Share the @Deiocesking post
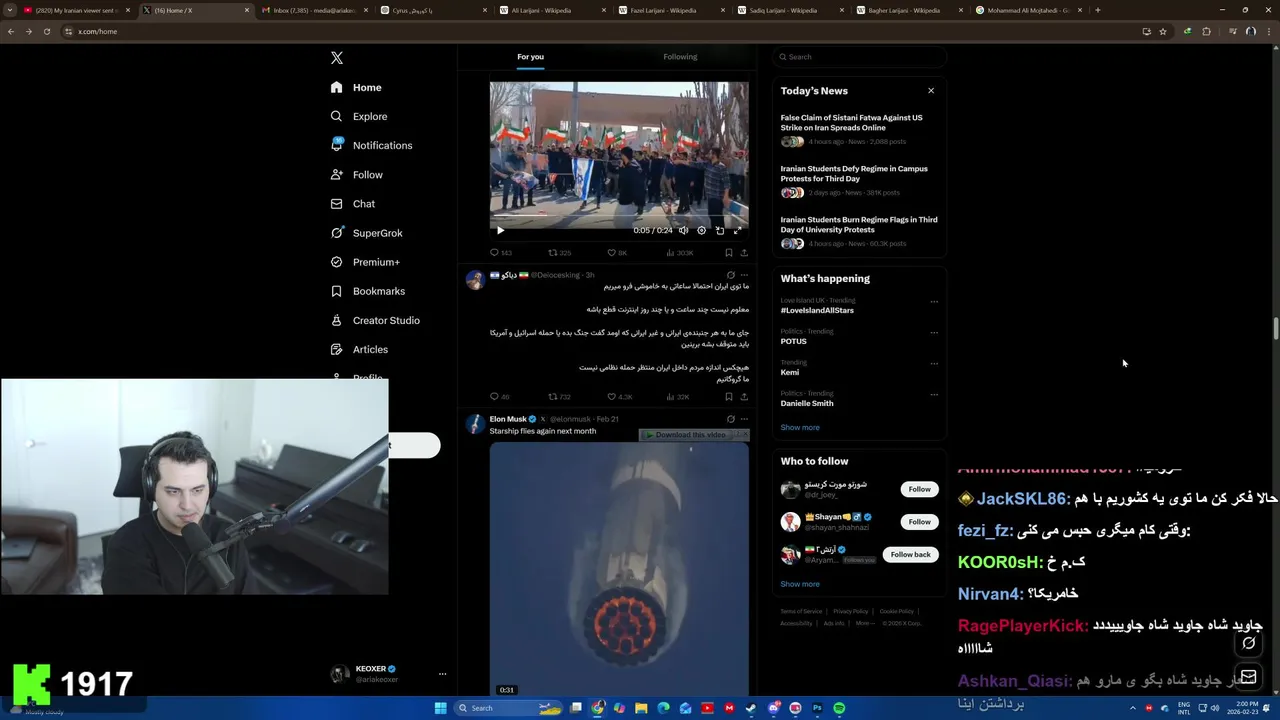Screen dimensions: 1280x720 (744, 397)
